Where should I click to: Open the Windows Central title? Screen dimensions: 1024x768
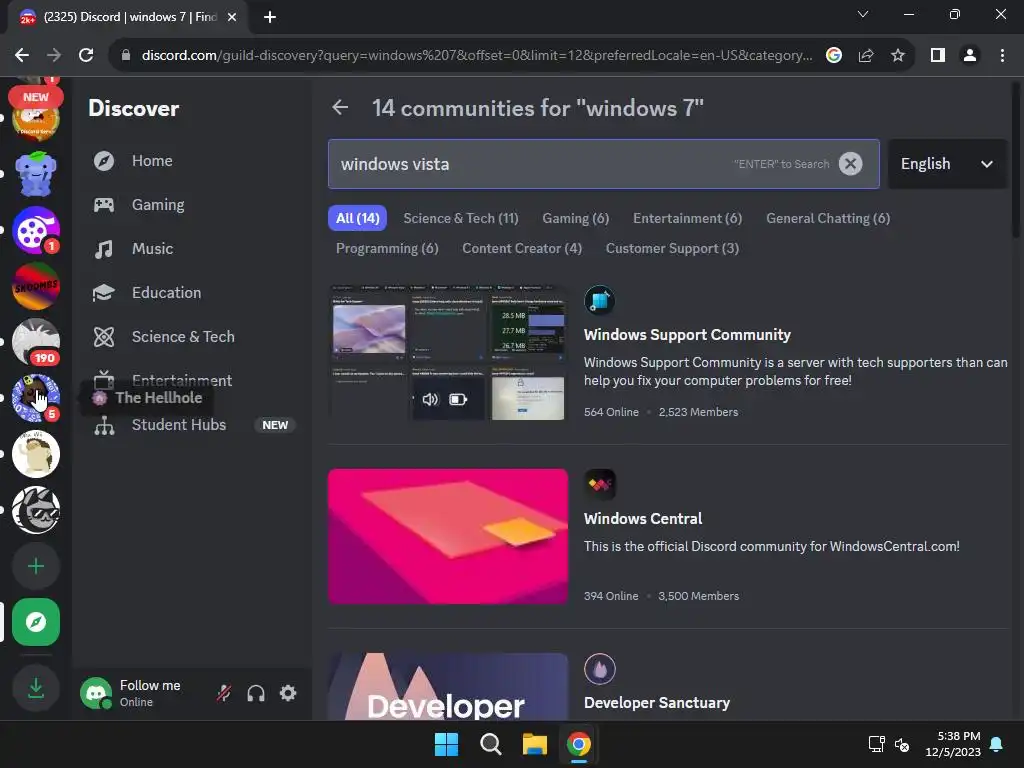tap(643, 519)
